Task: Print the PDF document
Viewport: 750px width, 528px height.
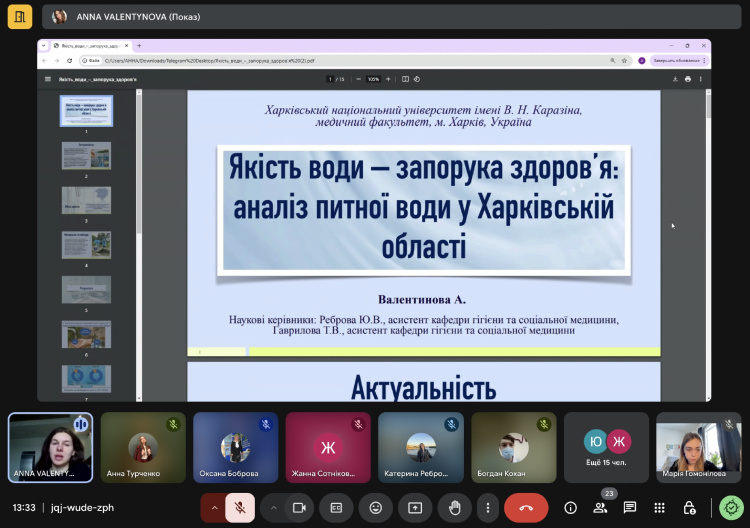Action: click(688, 79)
